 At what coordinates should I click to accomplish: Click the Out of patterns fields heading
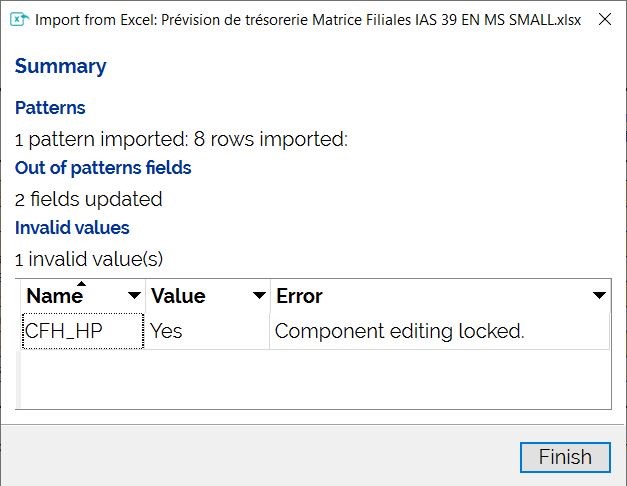click(x=103, y=168)
